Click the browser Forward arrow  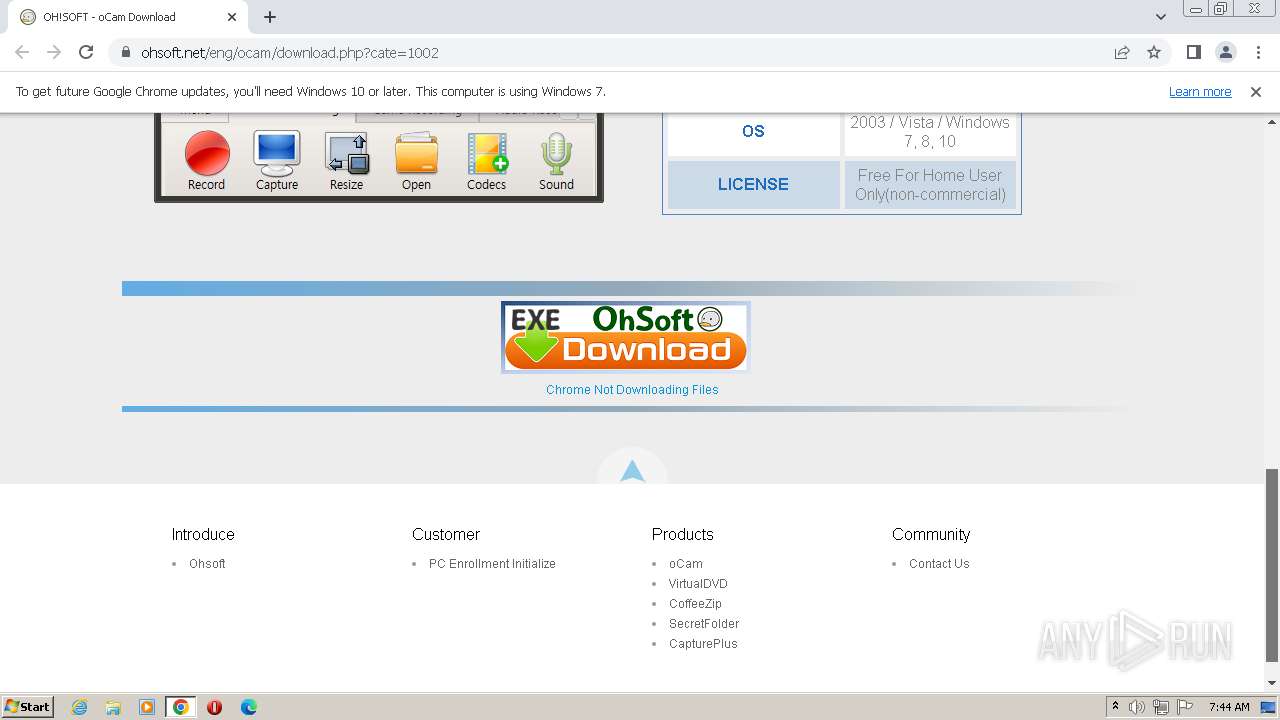pyautogui.click(x=54, y=53)
